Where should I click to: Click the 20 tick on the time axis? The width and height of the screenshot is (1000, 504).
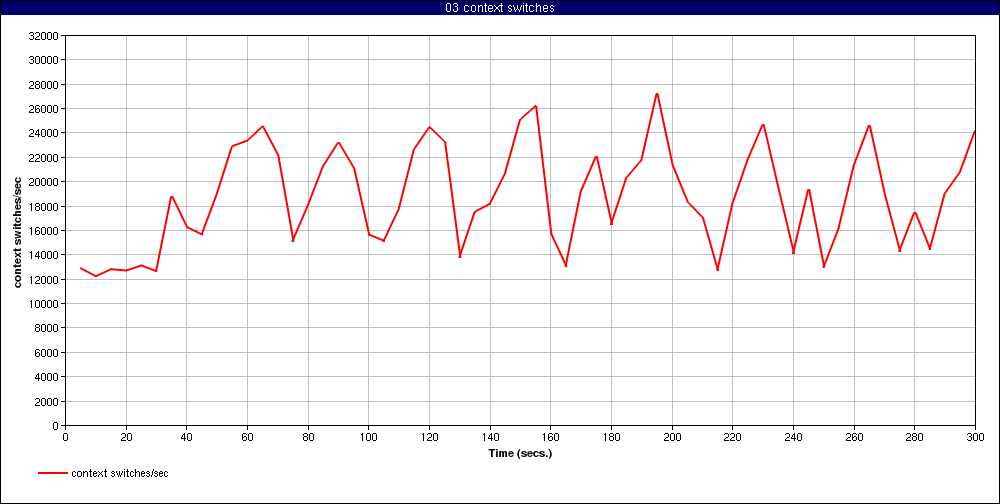(126, 438)
